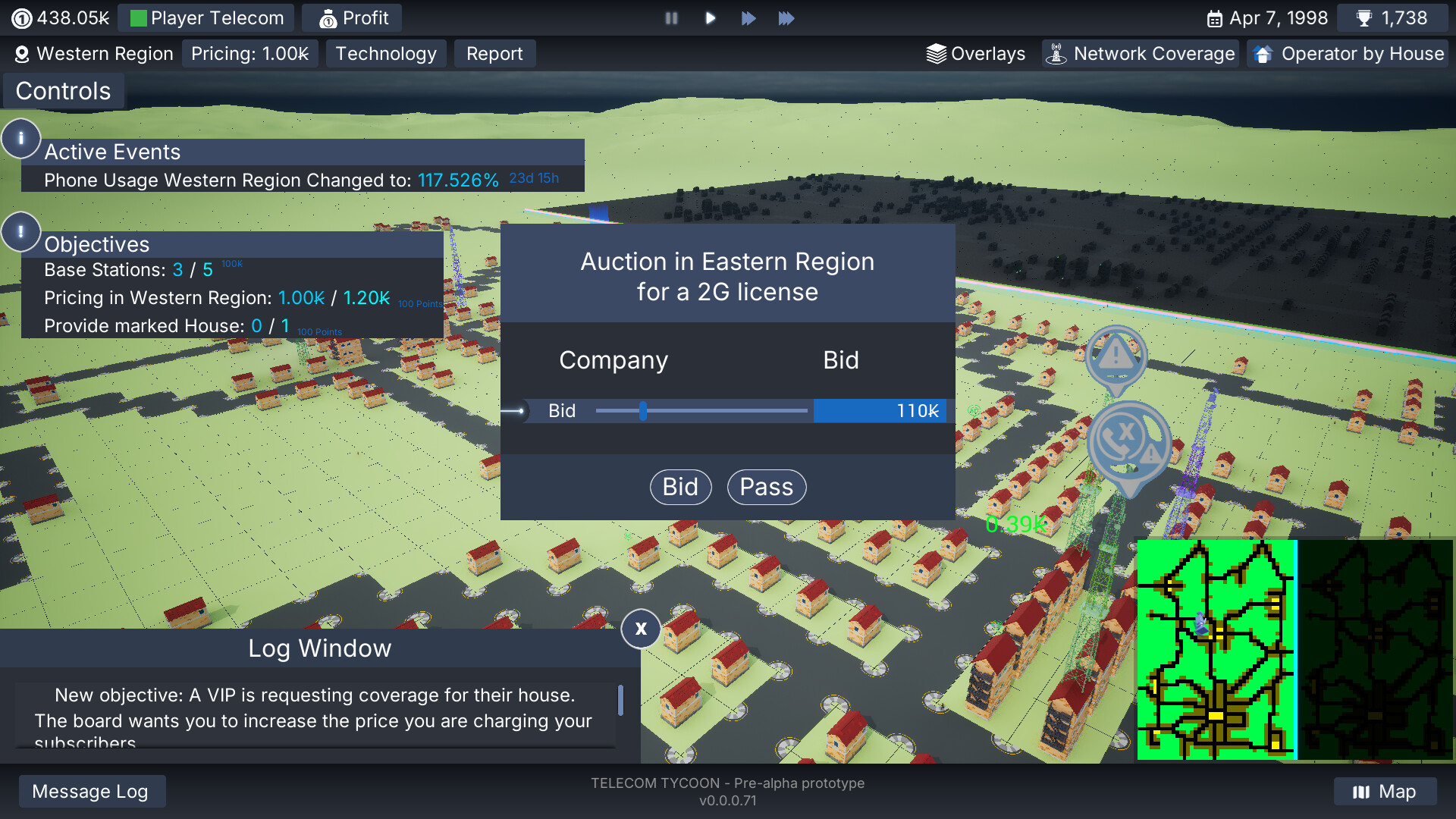The width and height of the screenshot is (1456, 819).
Task: Open the Report menu
Action: coord(494,54)
